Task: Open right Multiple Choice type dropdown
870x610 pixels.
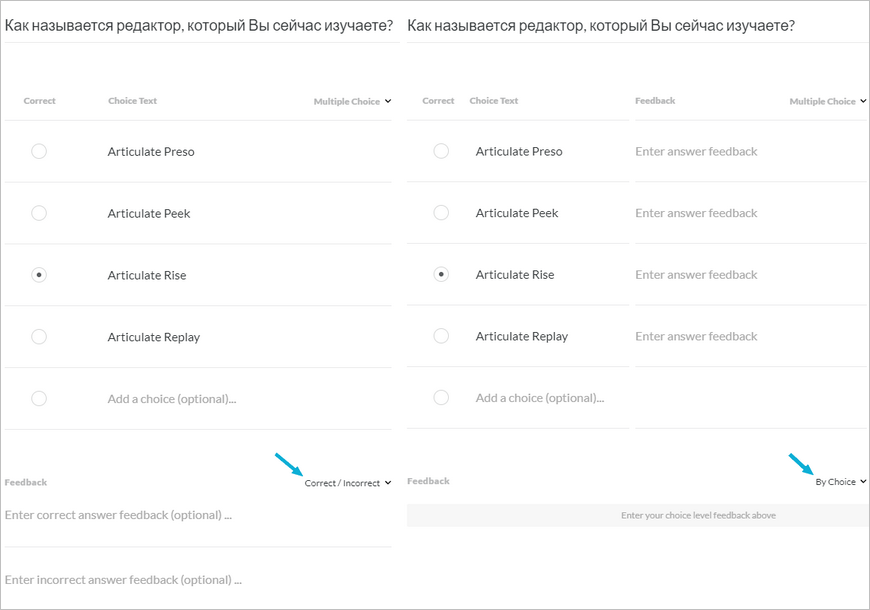Action: [x=827, y=101]
